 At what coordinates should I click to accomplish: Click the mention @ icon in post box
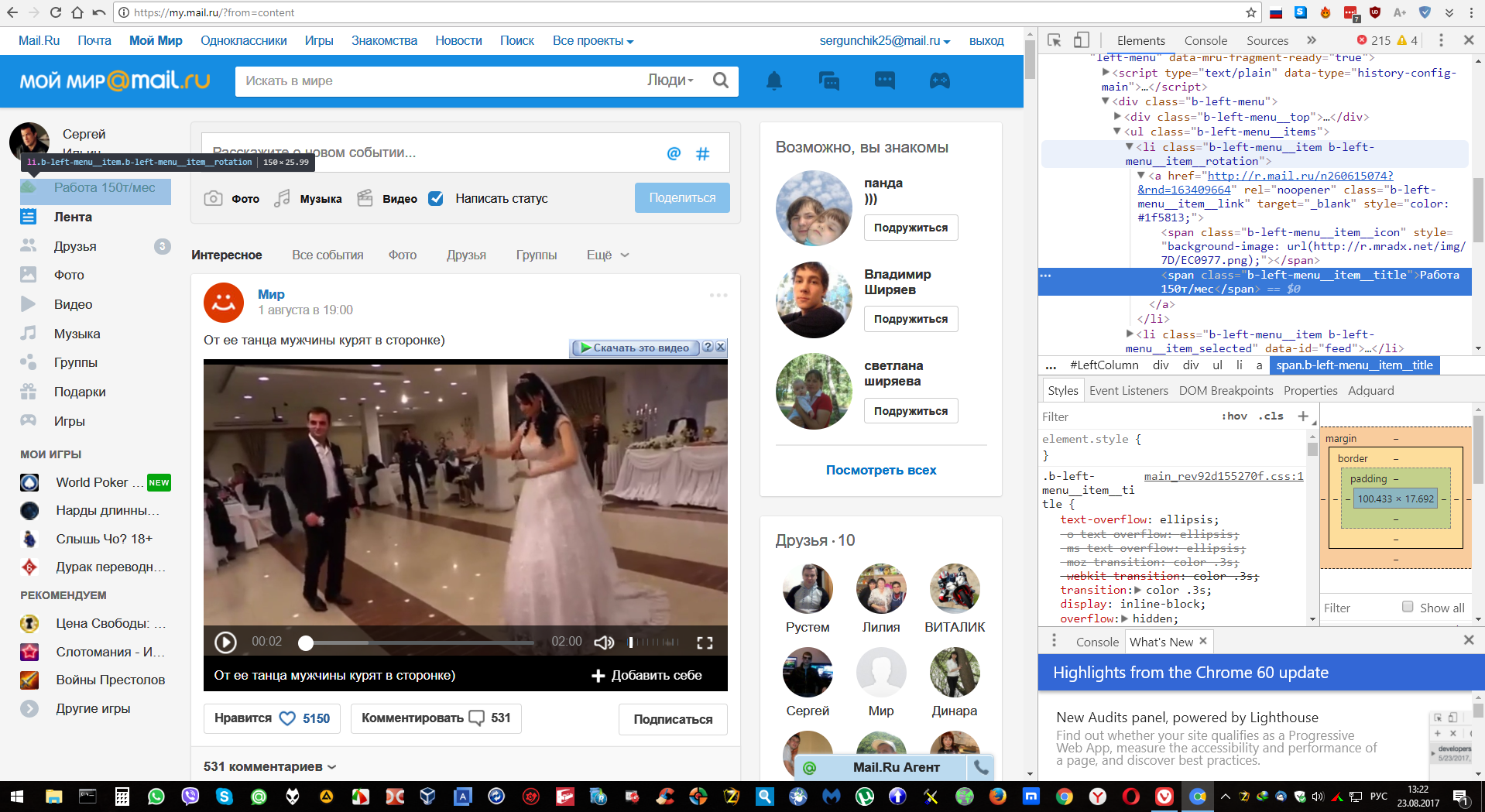tap(674, 153)
